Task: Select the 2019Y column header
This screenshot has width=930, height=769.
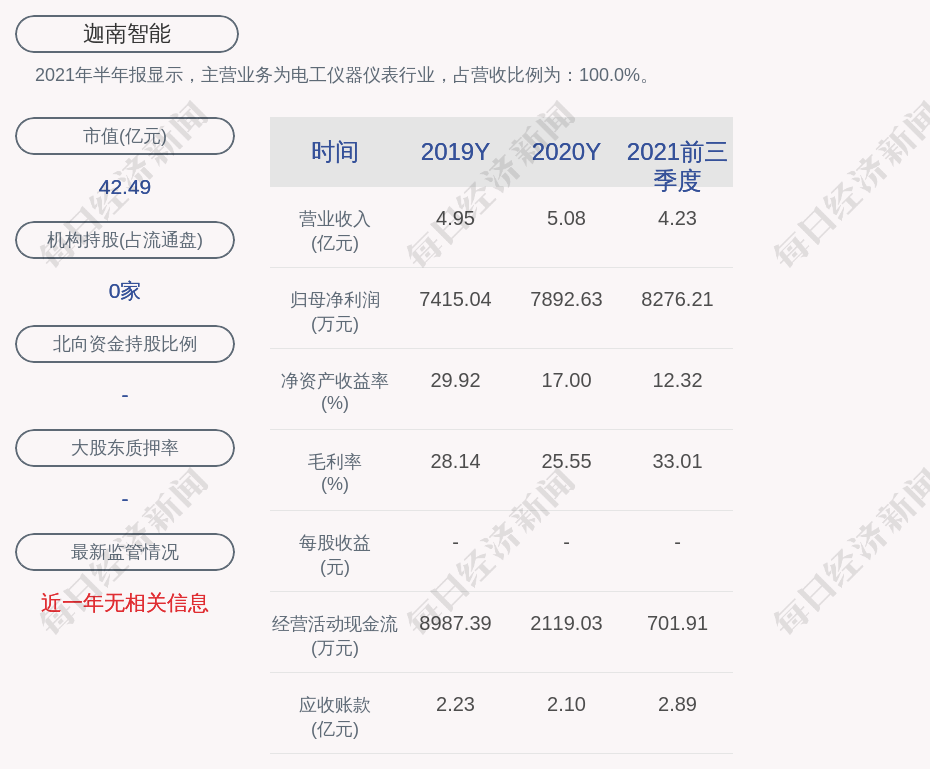Action: (455, 152)
